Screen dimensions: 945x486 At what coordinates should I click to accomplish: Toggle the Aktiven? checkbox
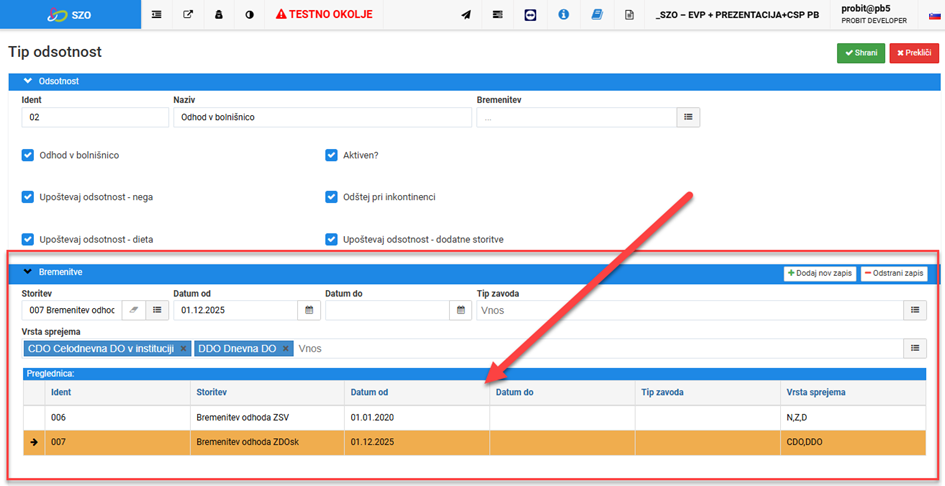point(331,155)
